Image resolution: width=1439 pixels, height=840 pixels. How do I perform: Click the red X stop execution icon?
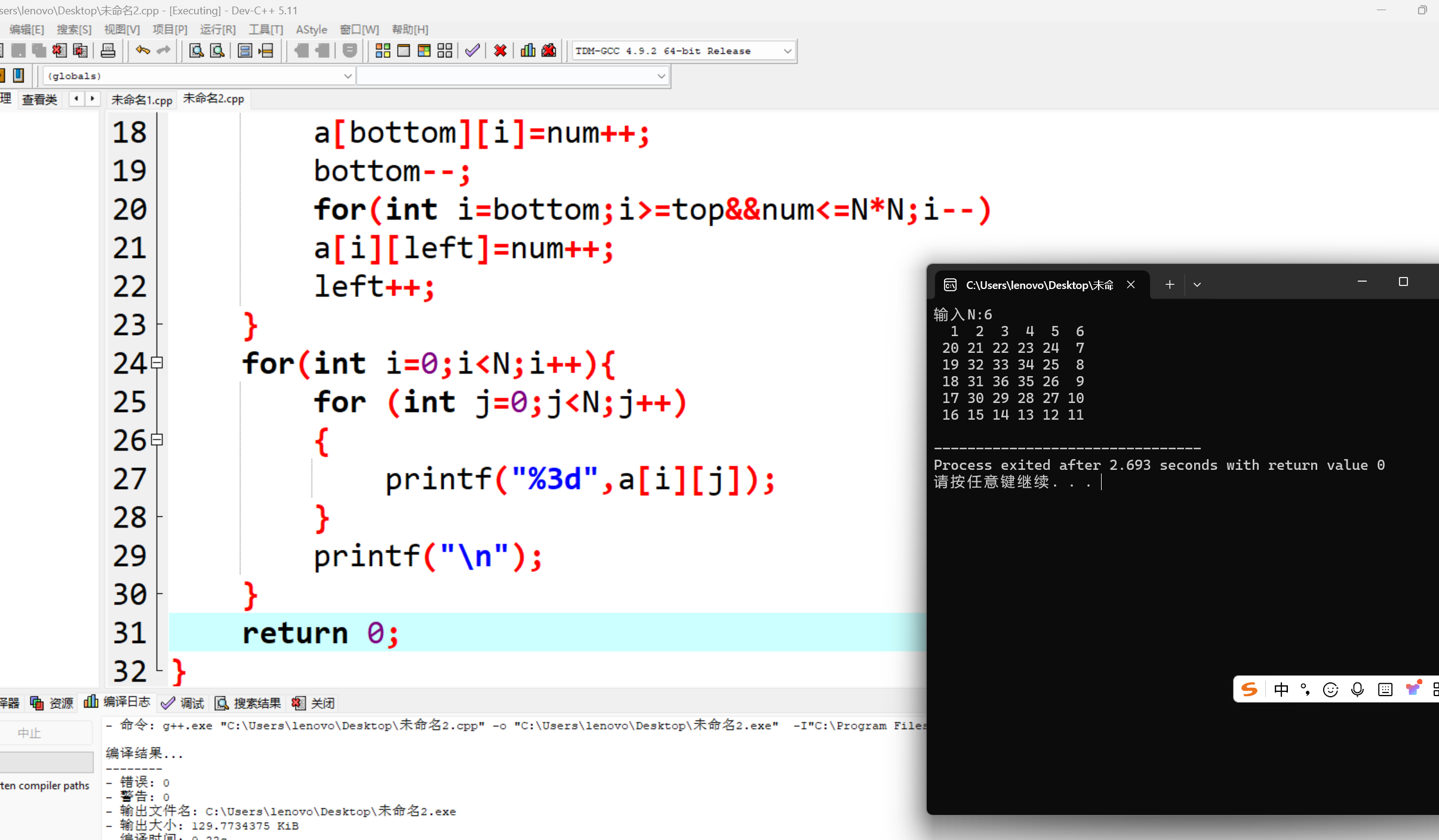point(500,51)
